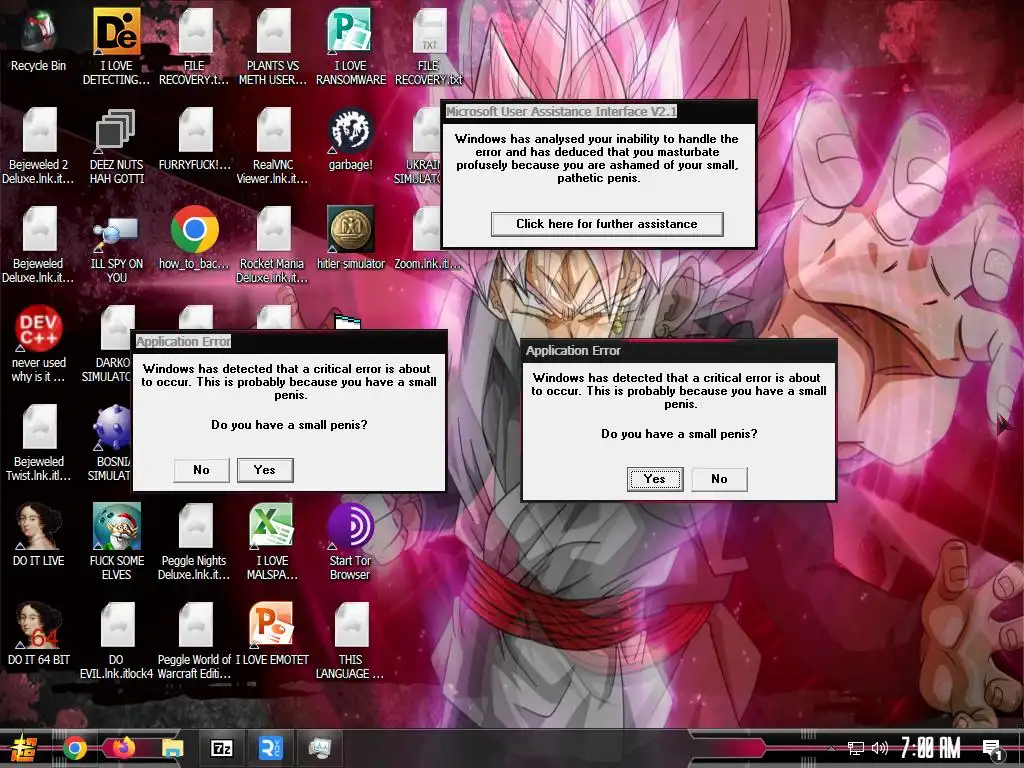Open the I LOVE EMOTET PowerPoint icon

(x=272, y=625)
